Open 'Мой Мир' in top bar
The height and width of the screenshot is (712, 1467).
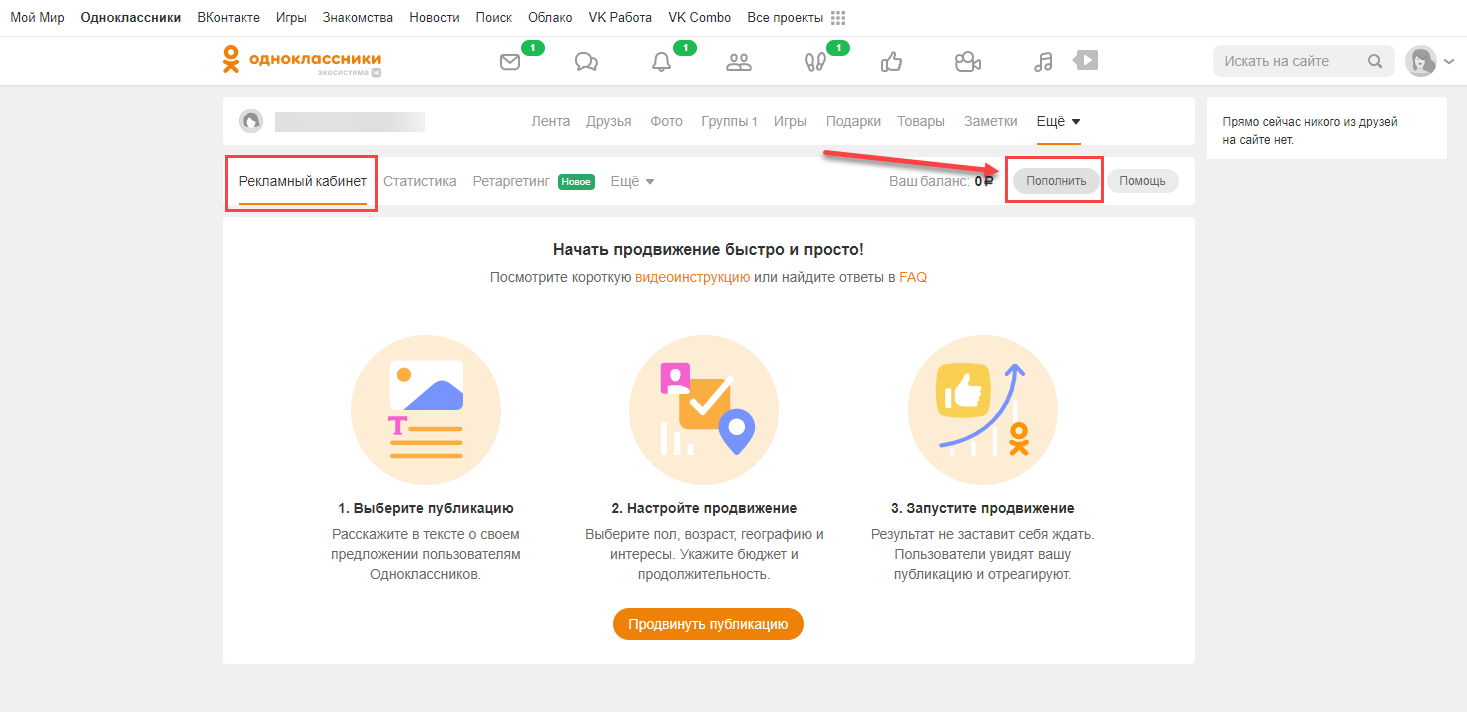click(x=37, y=18)
